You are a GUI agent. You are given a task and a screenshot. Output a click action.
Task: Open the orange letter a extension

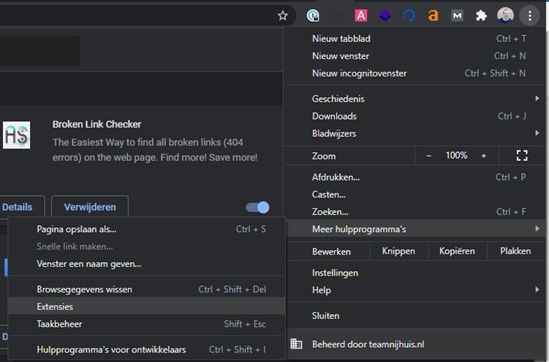(433, 16)
